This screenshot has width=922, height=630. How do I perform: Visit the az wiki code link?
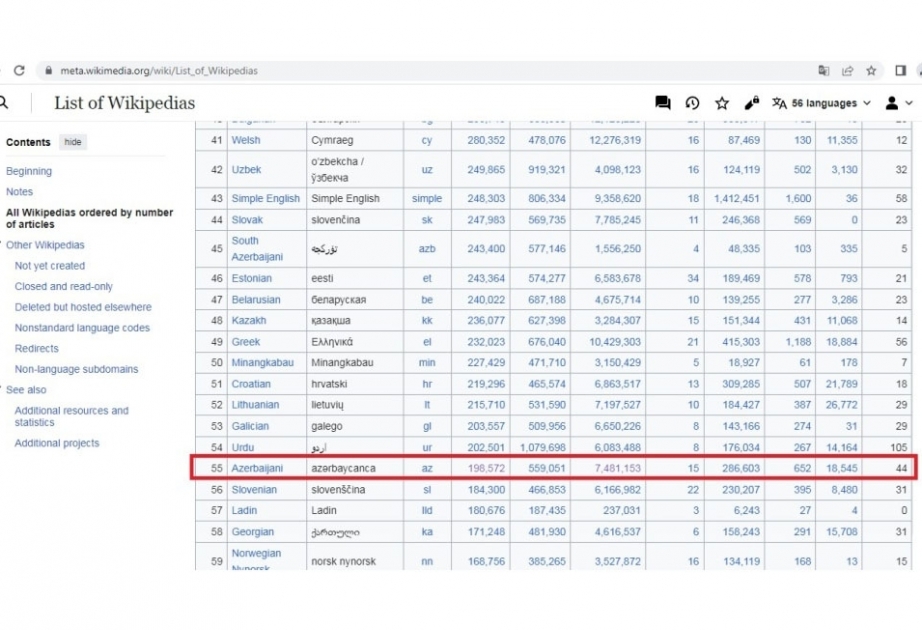427,468
